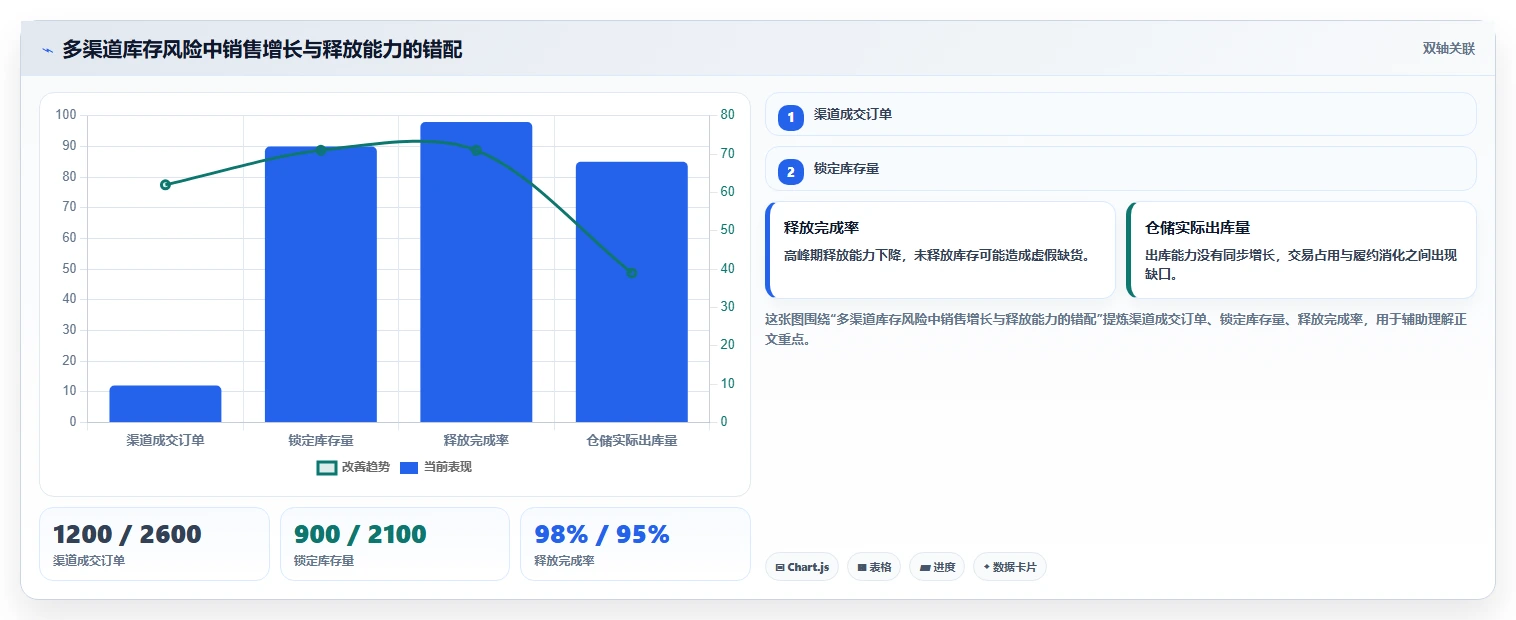Click the 进度 tag
The width and height of the screenshot is (1516, 620).
point(937,567)
